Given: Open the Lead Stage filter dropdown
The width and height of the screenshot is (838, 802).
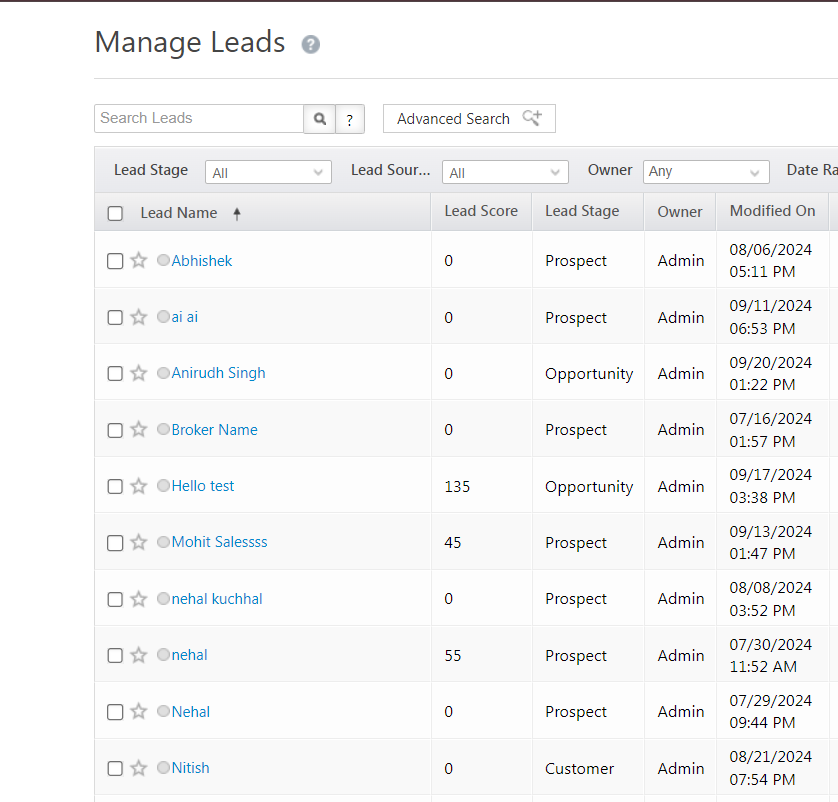Looking at the screenshot, I should pyautogui.click(x=268, y=172).
